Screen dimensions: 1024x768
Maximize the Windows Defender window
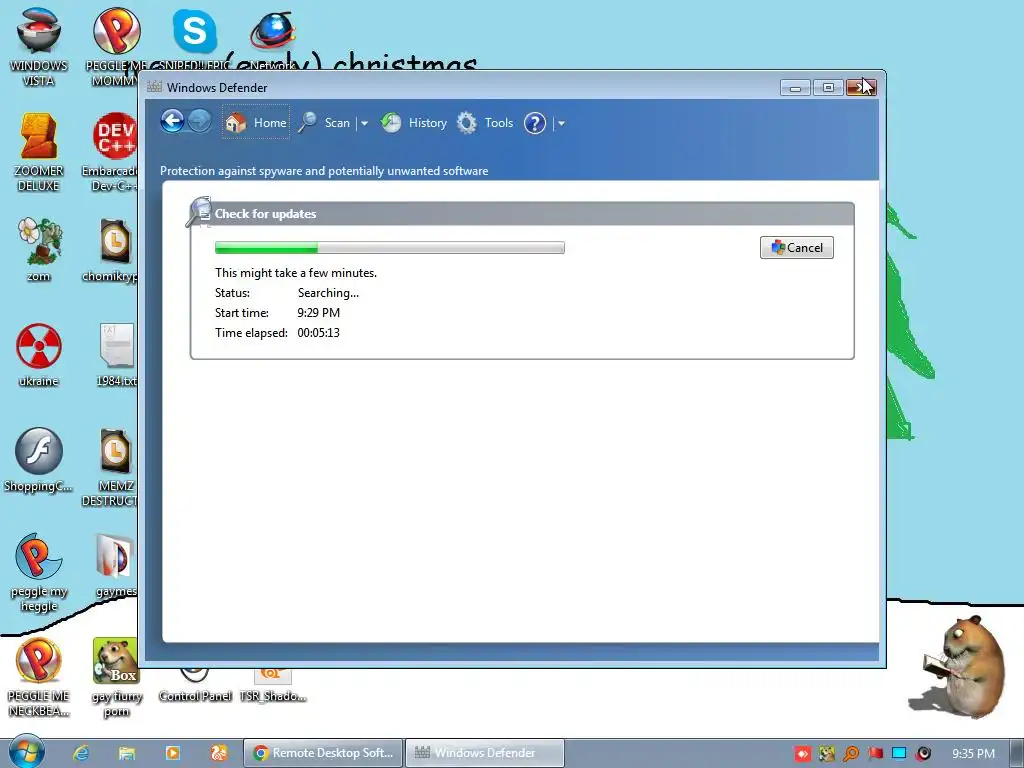828,88
